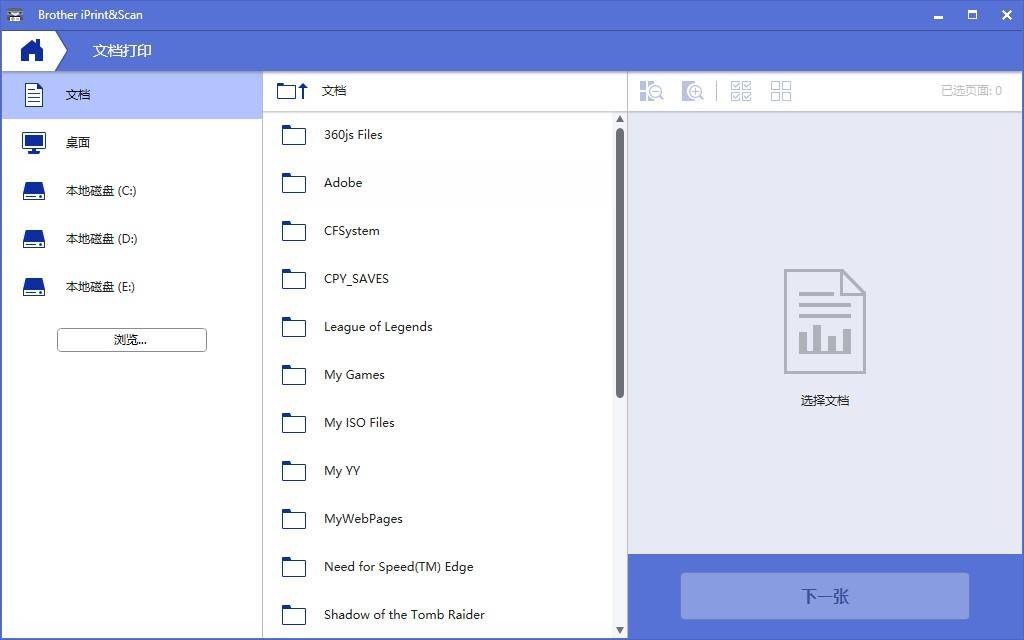1024x640 pixels.
Task: Select the zoom in preview icon
Action: pyautogui.click(x=693, y=91)
